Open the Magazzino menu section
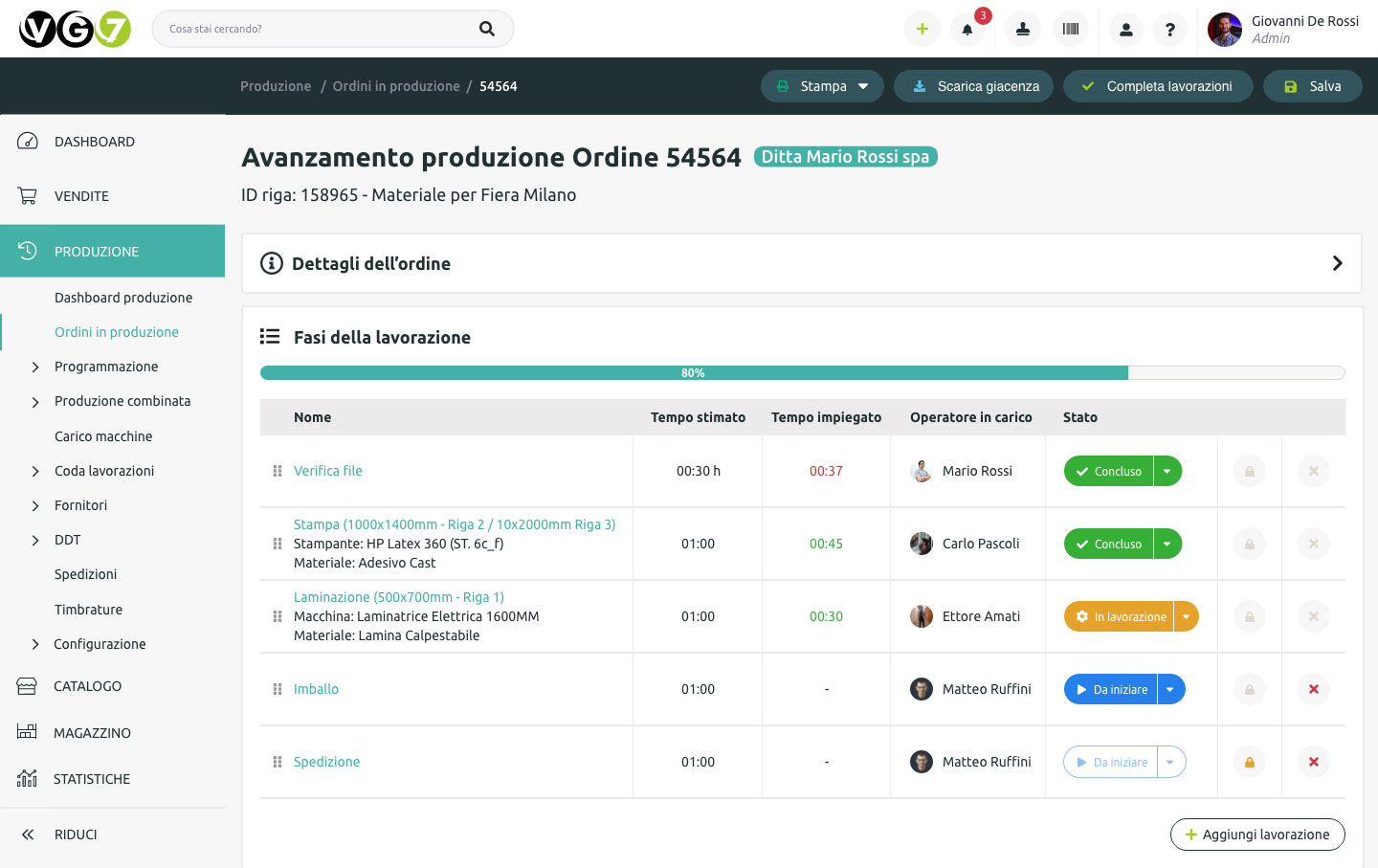Viewport: 1378px width, 868px height. tap(92, 733)
